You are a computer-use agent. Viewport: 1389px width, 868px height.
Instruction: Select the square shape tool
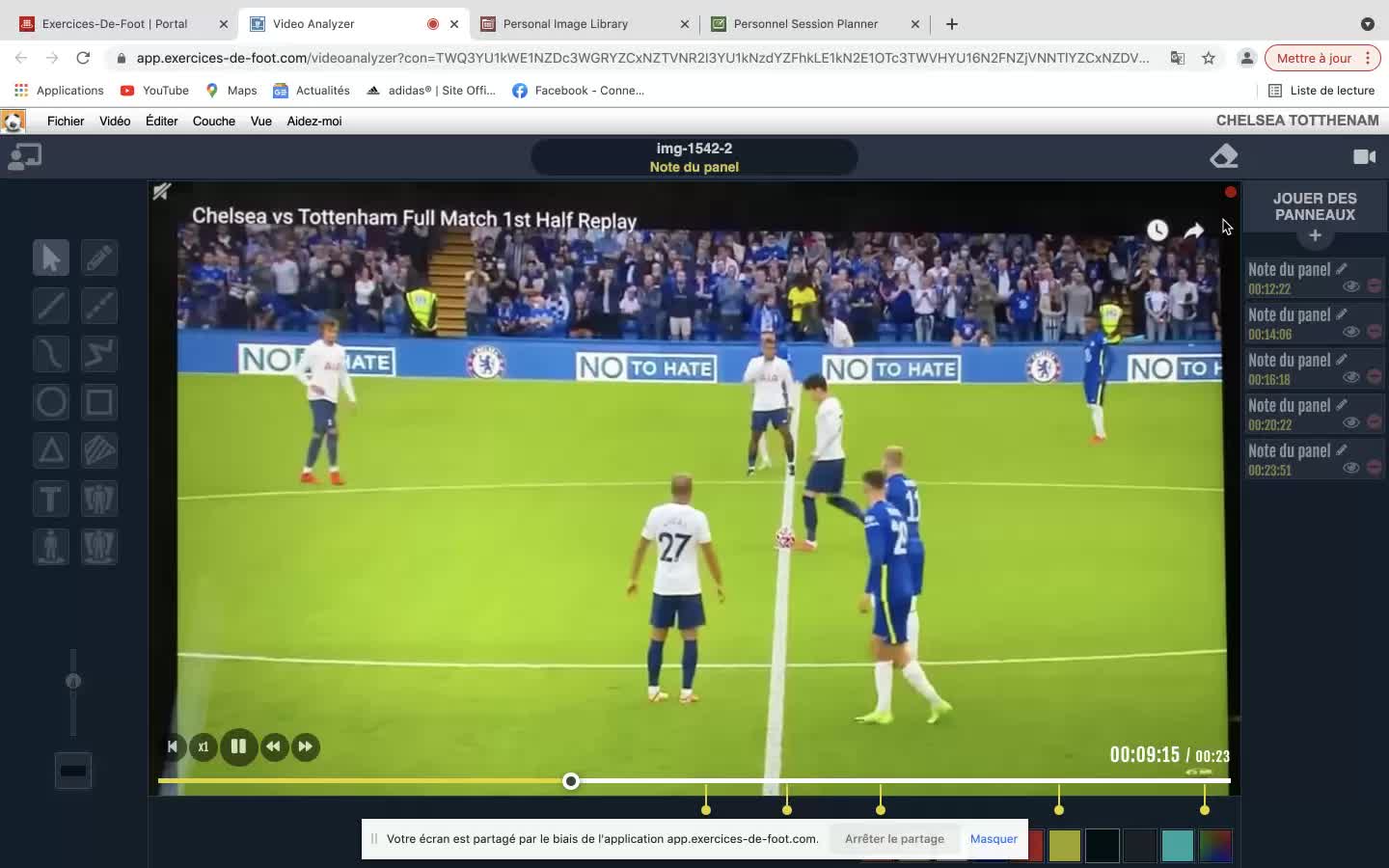tap(99, 402)
